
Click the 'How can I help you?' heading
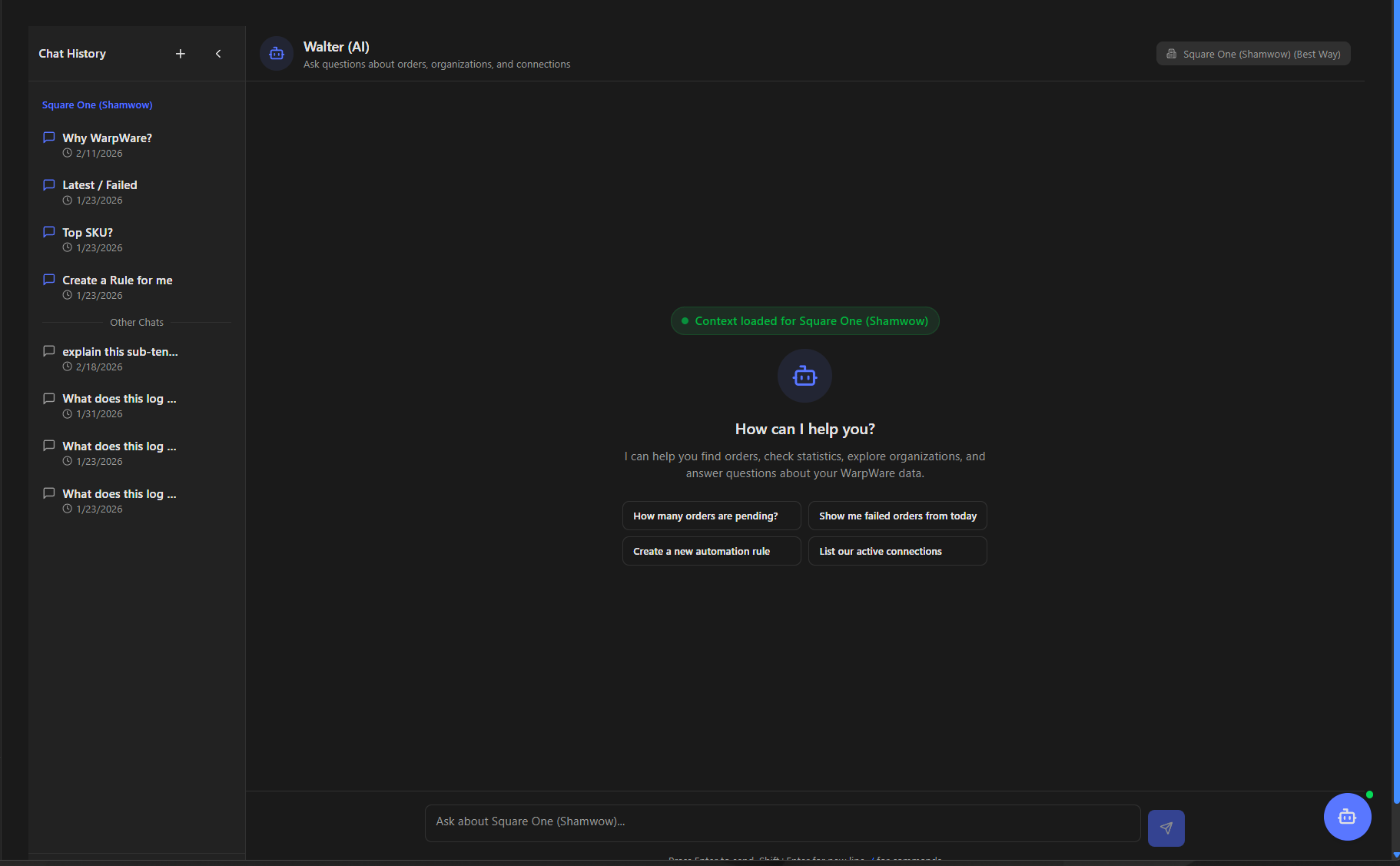[805, 429]
